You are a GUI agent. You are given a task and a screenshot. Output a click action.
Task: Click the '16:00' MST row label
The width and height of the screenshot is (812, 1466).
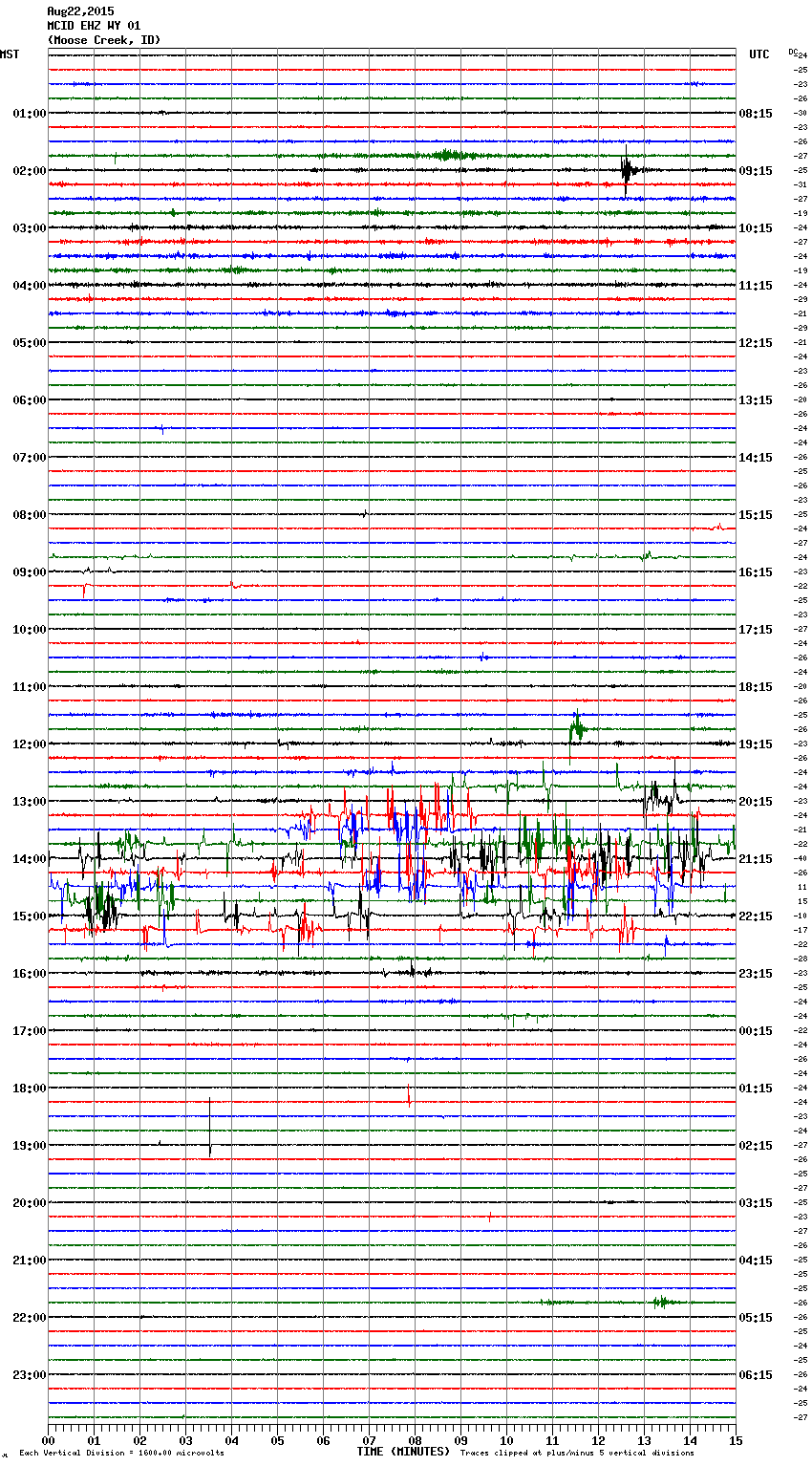(30, 974)
